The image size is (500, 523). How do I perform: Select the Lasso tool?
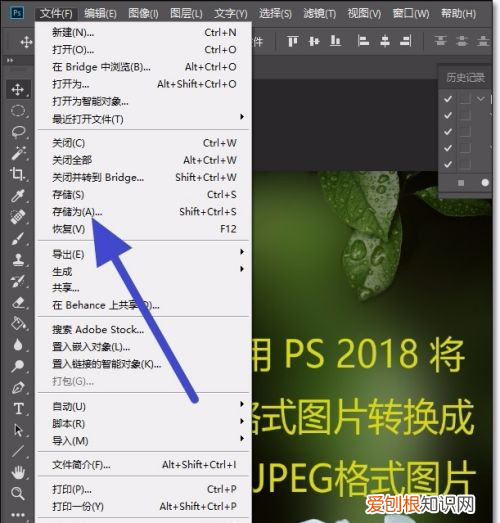[18, 132]
